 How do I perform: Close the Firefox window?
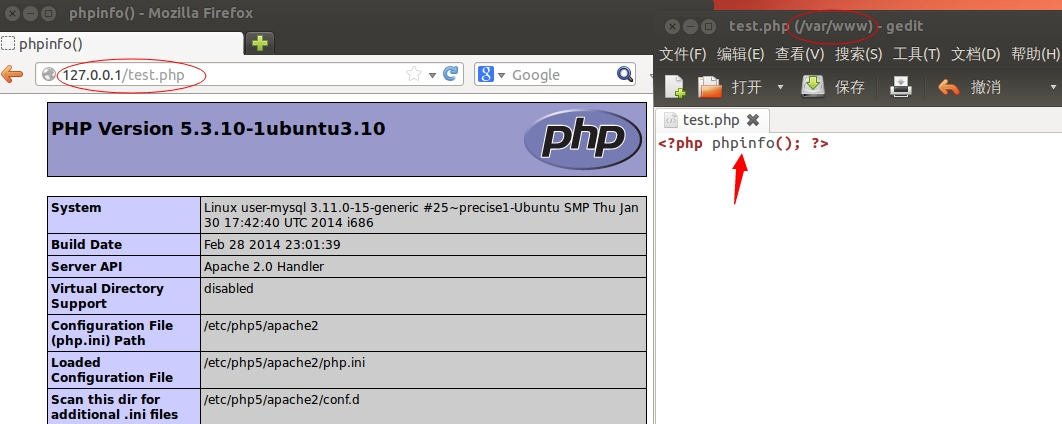point(12,13)
